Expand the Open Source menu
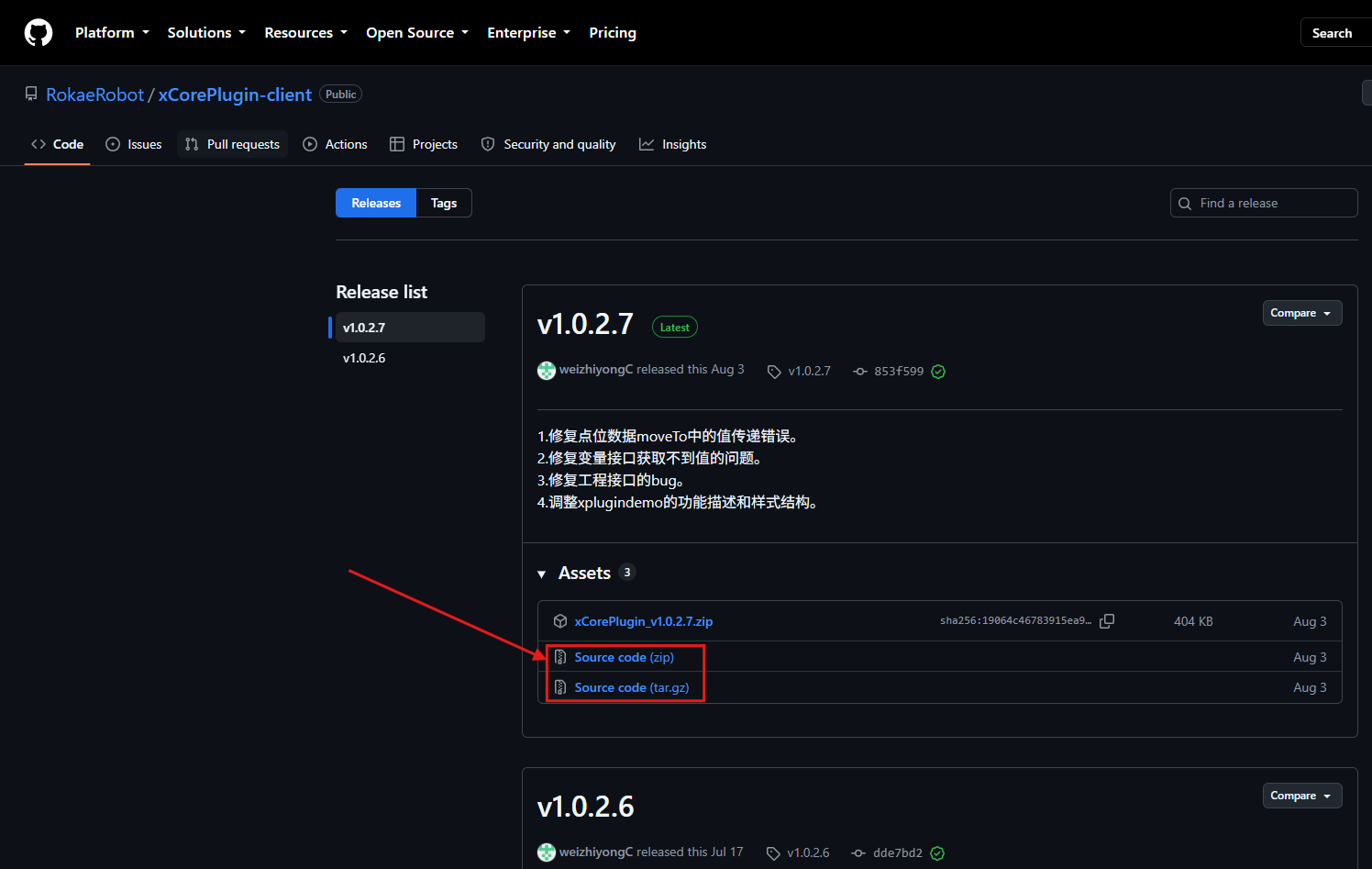The image size is (1372, 869). point(417,32)
